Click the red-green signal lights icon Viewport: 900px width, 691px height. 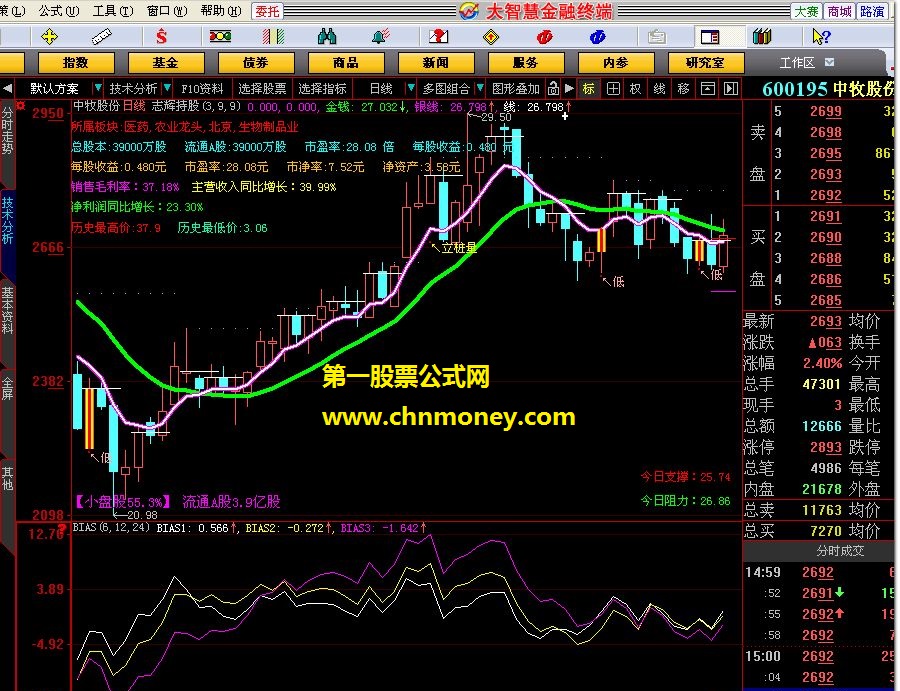(220, 37)
